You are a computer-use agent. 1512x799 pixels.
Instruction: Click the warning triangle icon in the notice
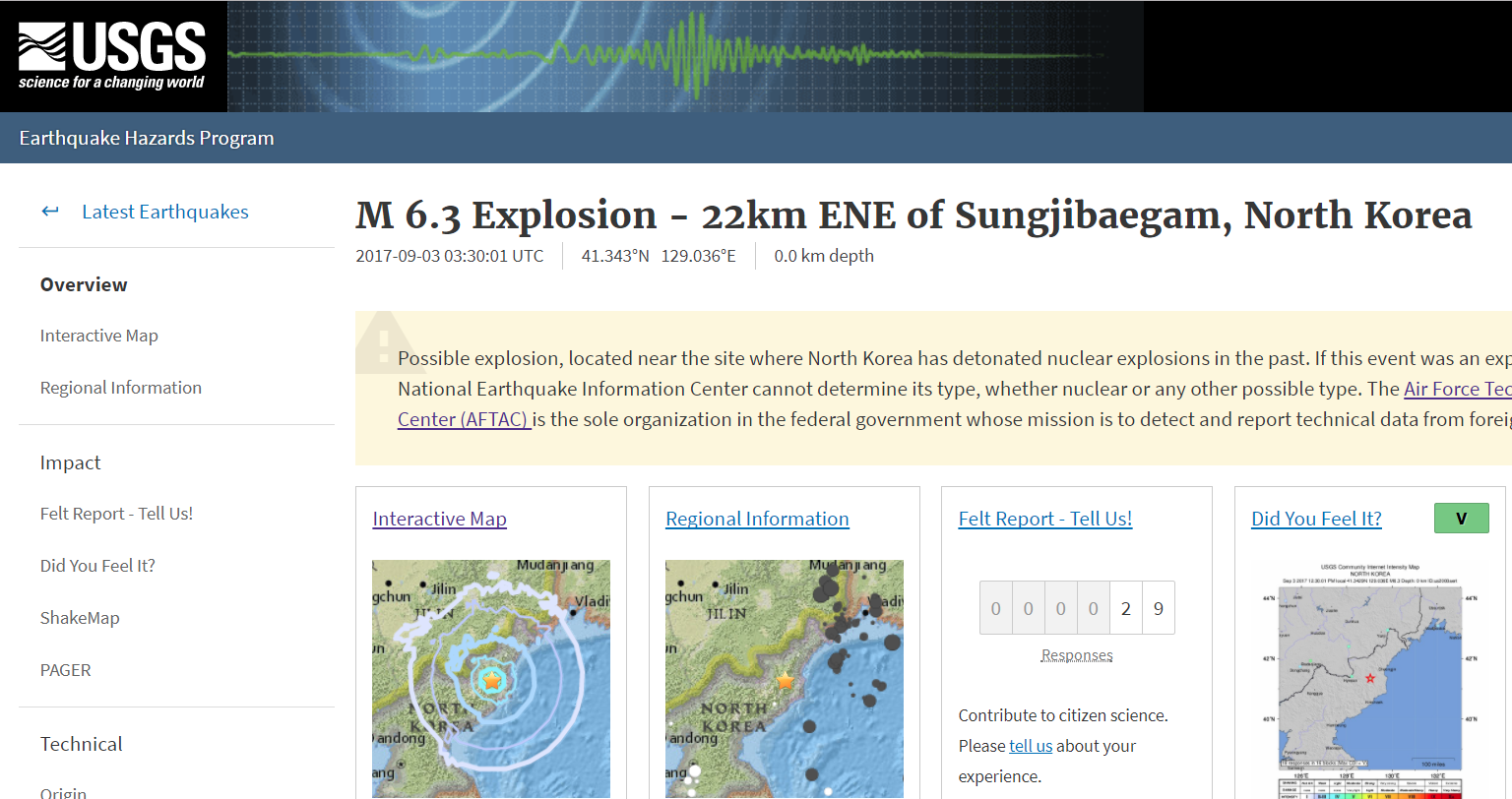coord(383,340)
